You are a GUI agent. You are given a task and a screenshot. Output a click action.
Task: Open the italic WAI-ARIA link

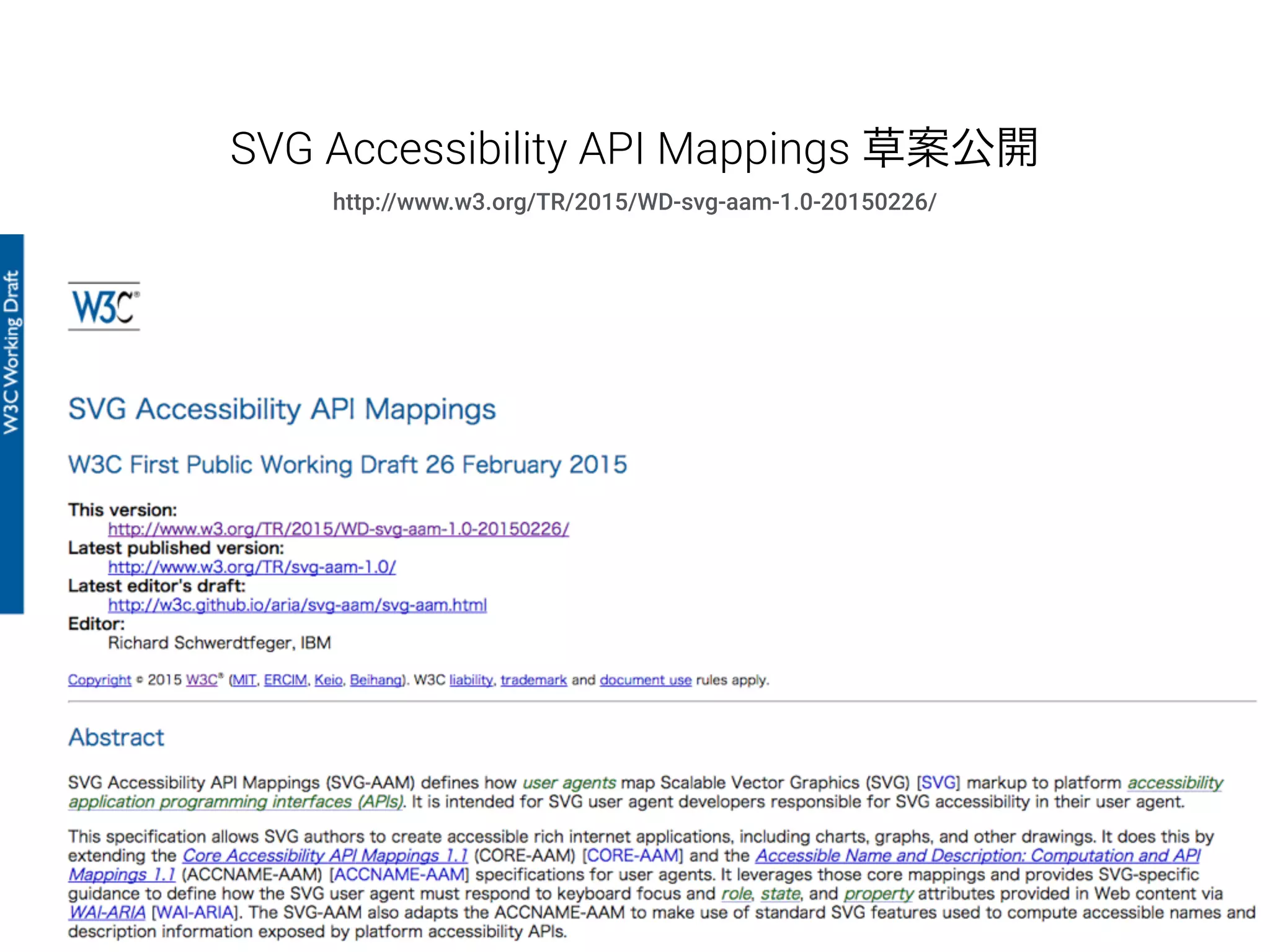pyautogui.click(x=107, y=913)
